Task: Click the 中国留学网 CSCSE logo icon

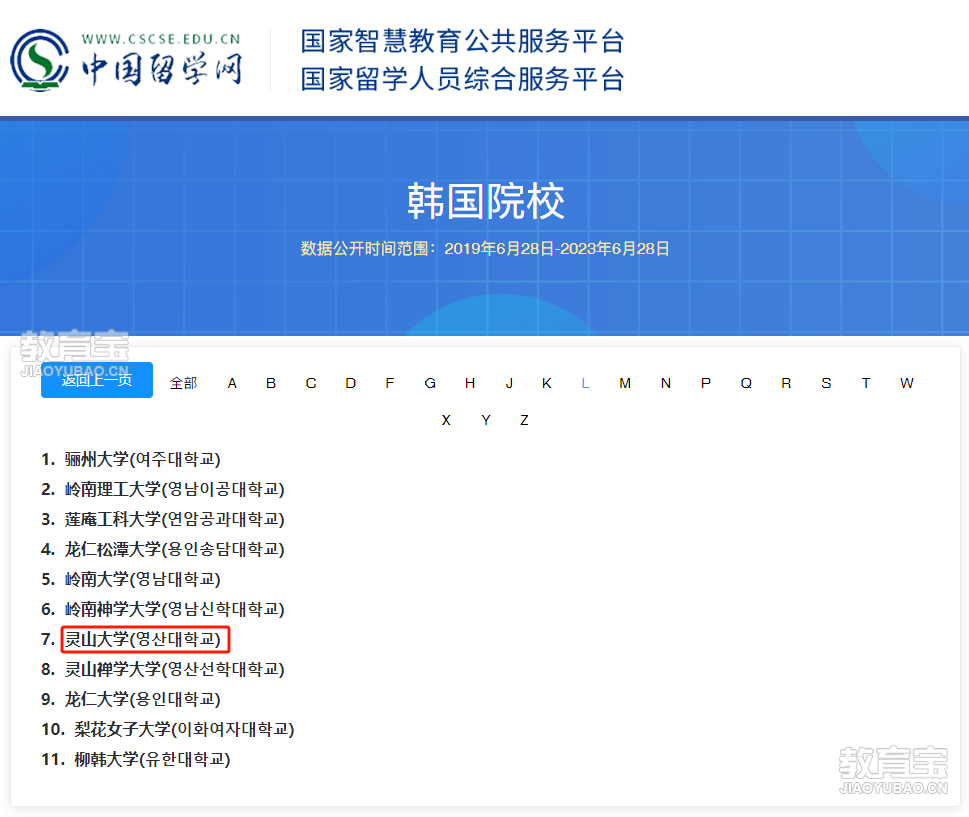Action: point(40,60)
